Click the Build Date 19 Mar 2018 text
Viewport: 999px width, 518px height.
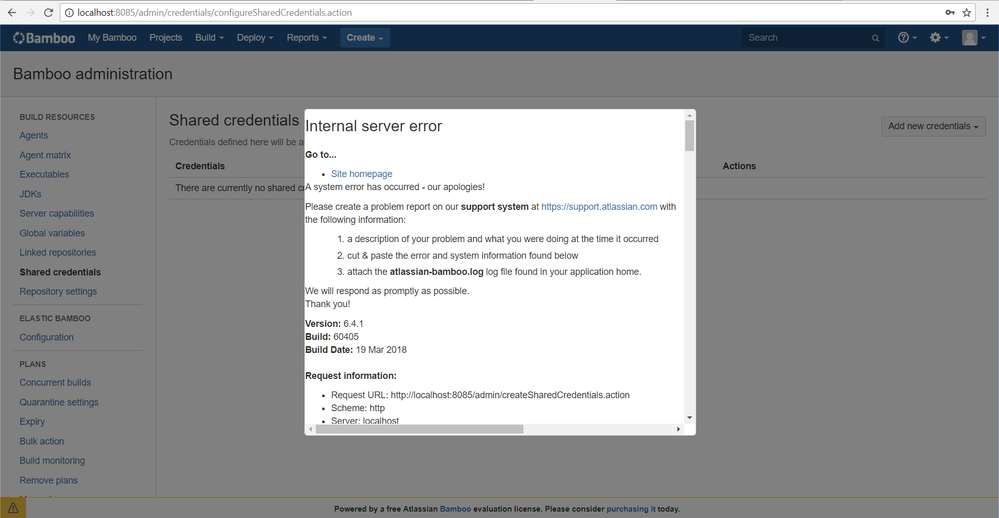(x=356, y=350)
